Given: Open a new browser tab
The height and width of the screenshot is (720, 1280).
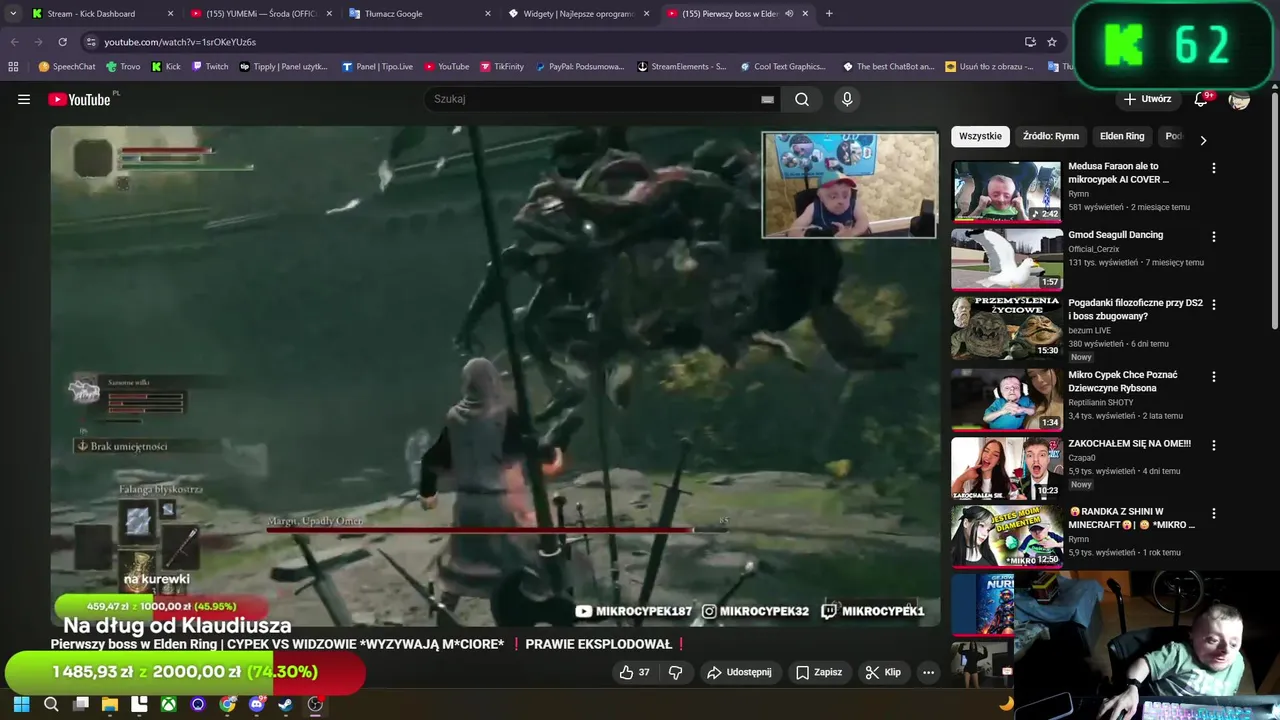Looking at the screenshot, I should coord(829,13).
